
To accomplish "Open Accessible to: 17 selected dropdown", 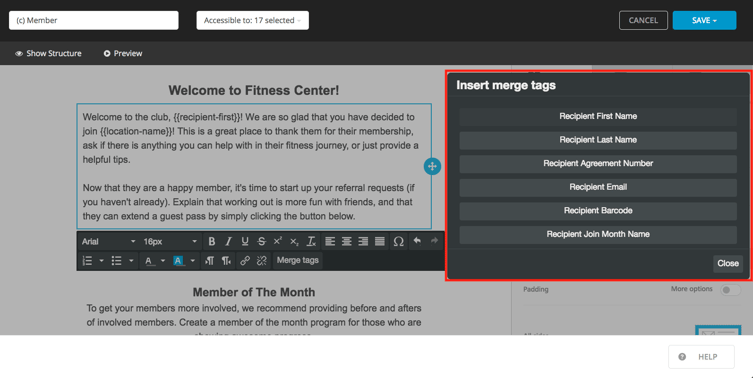I will [x=253, y=20].
